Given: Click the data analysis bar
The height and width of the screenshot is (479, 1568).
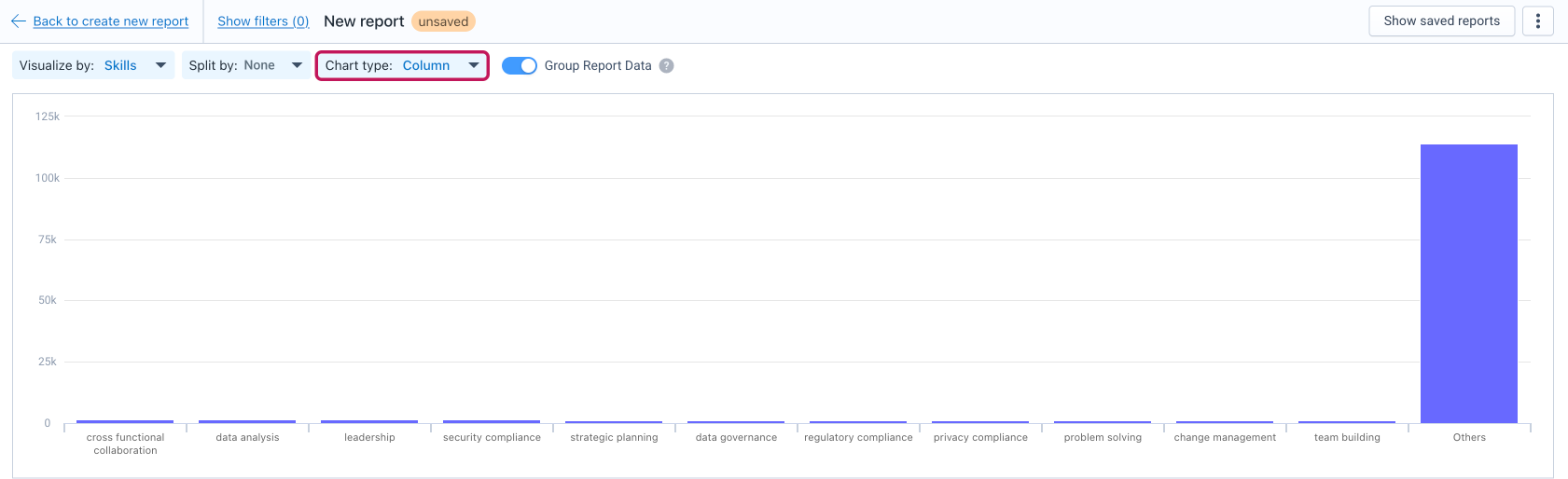Looking at the screenshot, I should [247, 421].
